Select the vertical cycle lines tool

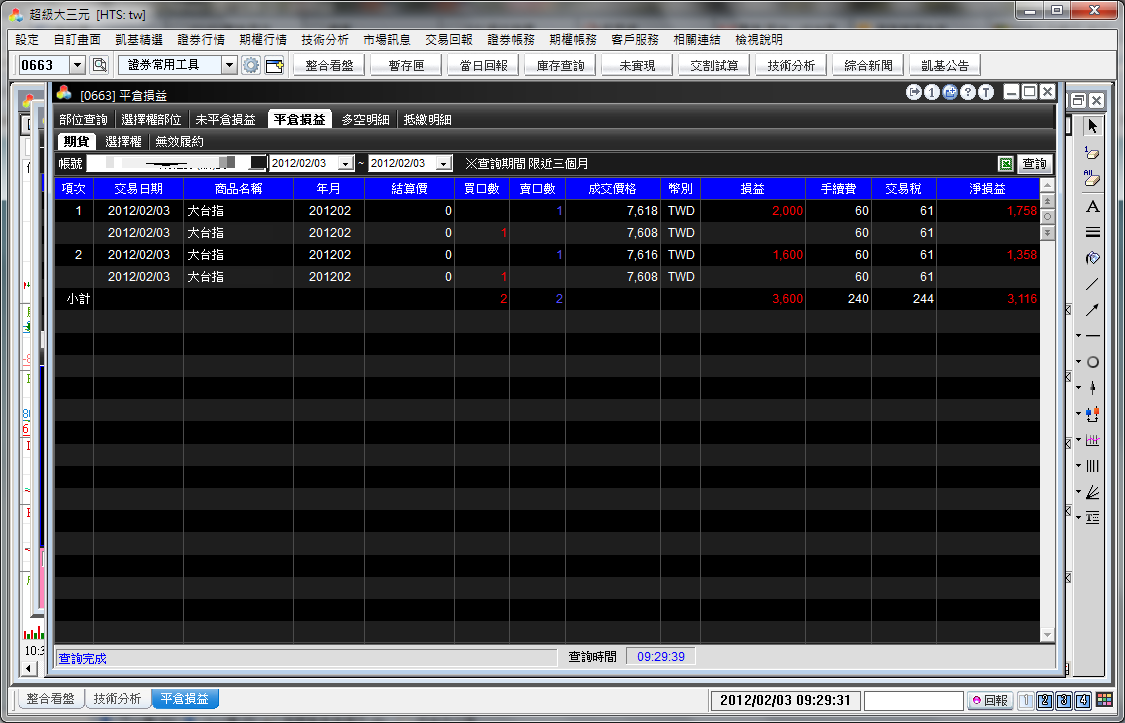tap(1093, 466)
